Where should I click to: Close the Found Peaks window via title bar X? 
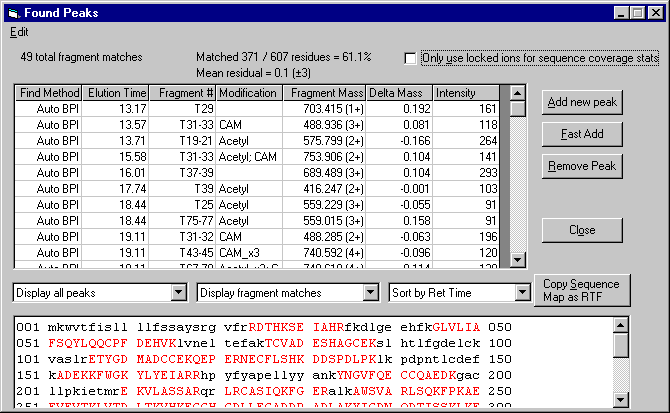[x=655, y=13]
